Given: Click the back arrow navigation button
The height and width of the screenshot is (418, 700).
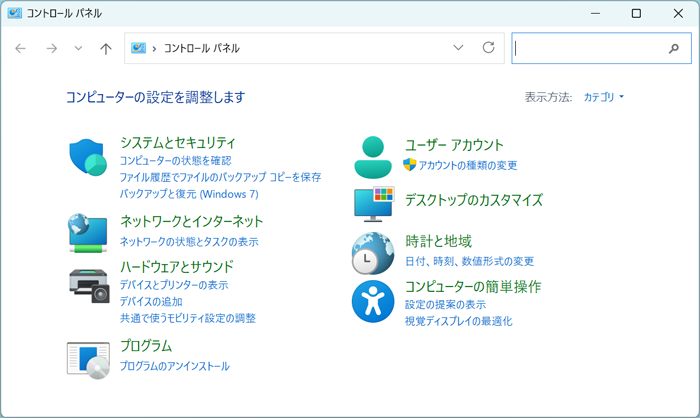Looking at the screenshot, I should 21,48.
